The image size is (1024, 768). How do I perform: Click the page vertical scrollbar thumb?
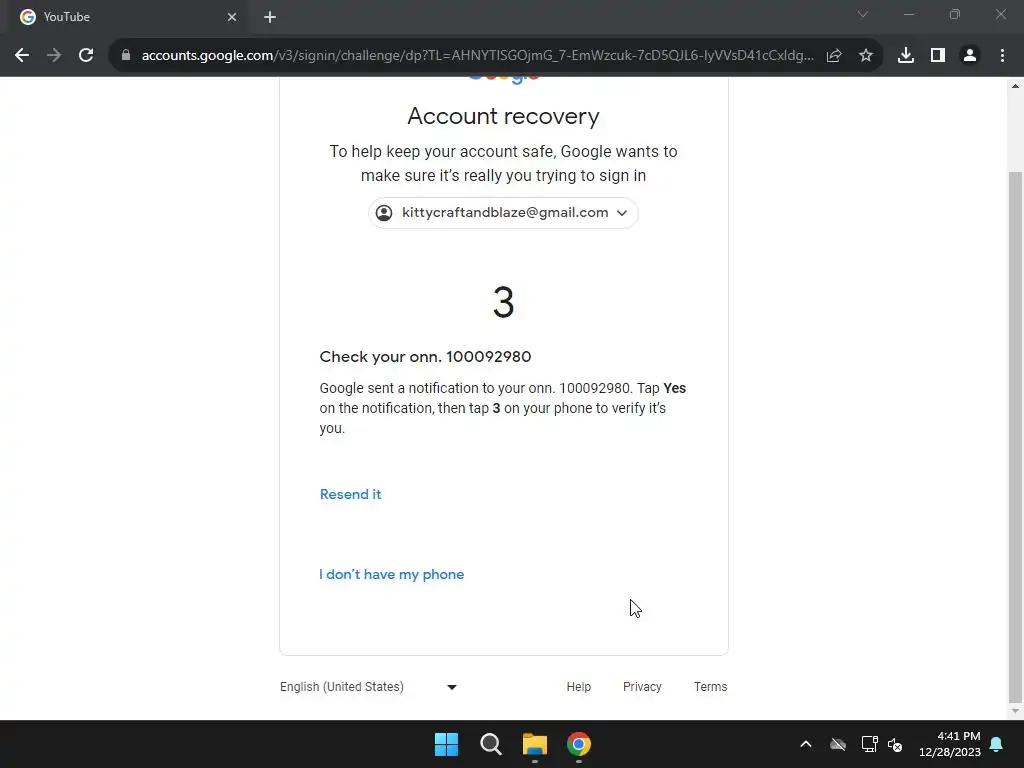coord(1015,436)
